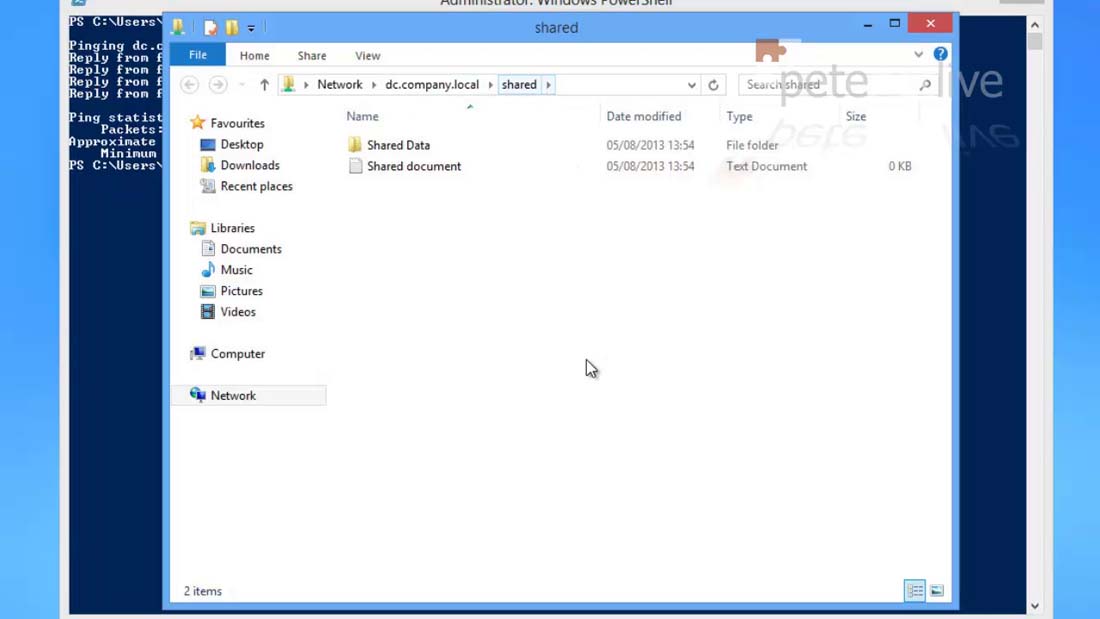This screenshot has height=619, width=1100.
Task: Go up one level with the Up arrow
Action: (264, 85)
